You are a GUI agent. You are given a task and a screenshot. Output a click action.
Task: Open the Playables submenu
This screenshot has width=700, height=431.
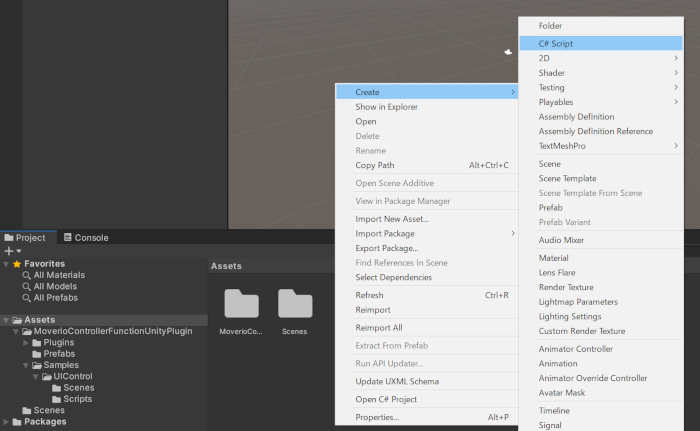coord(601,102)
